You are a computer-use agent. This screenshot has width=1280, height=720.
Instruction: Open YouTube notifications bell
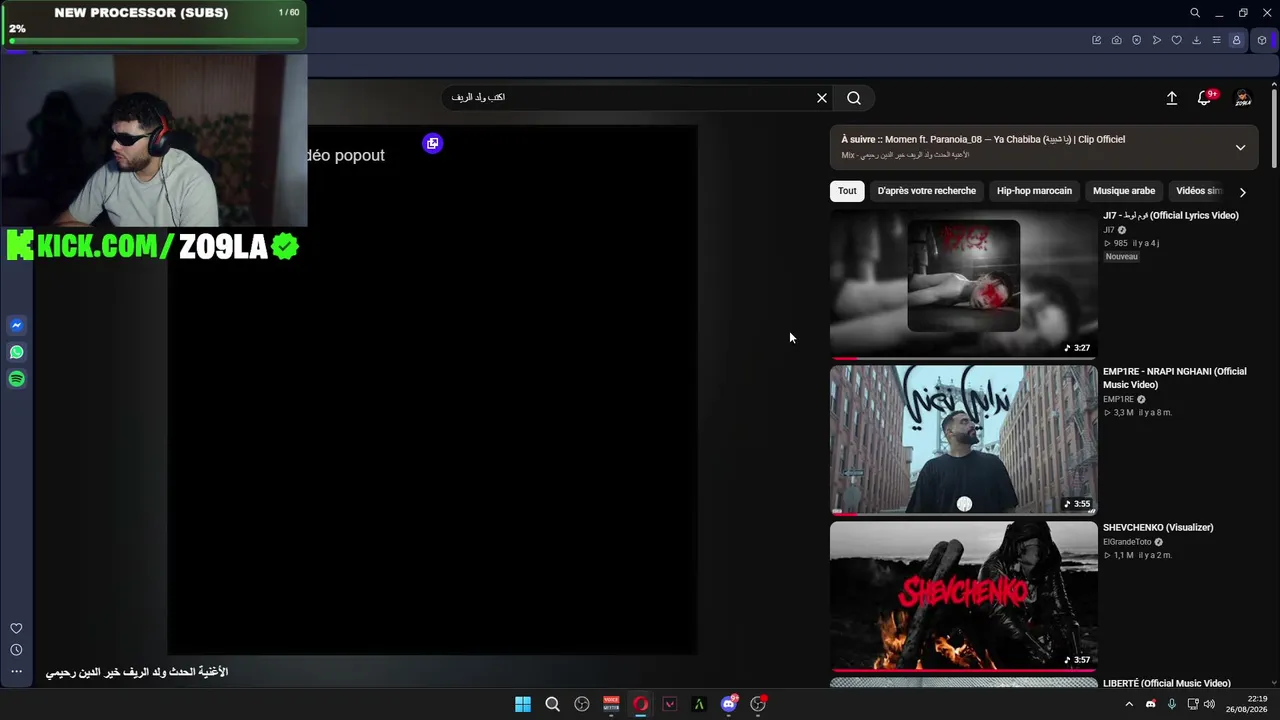[1205, 98]
